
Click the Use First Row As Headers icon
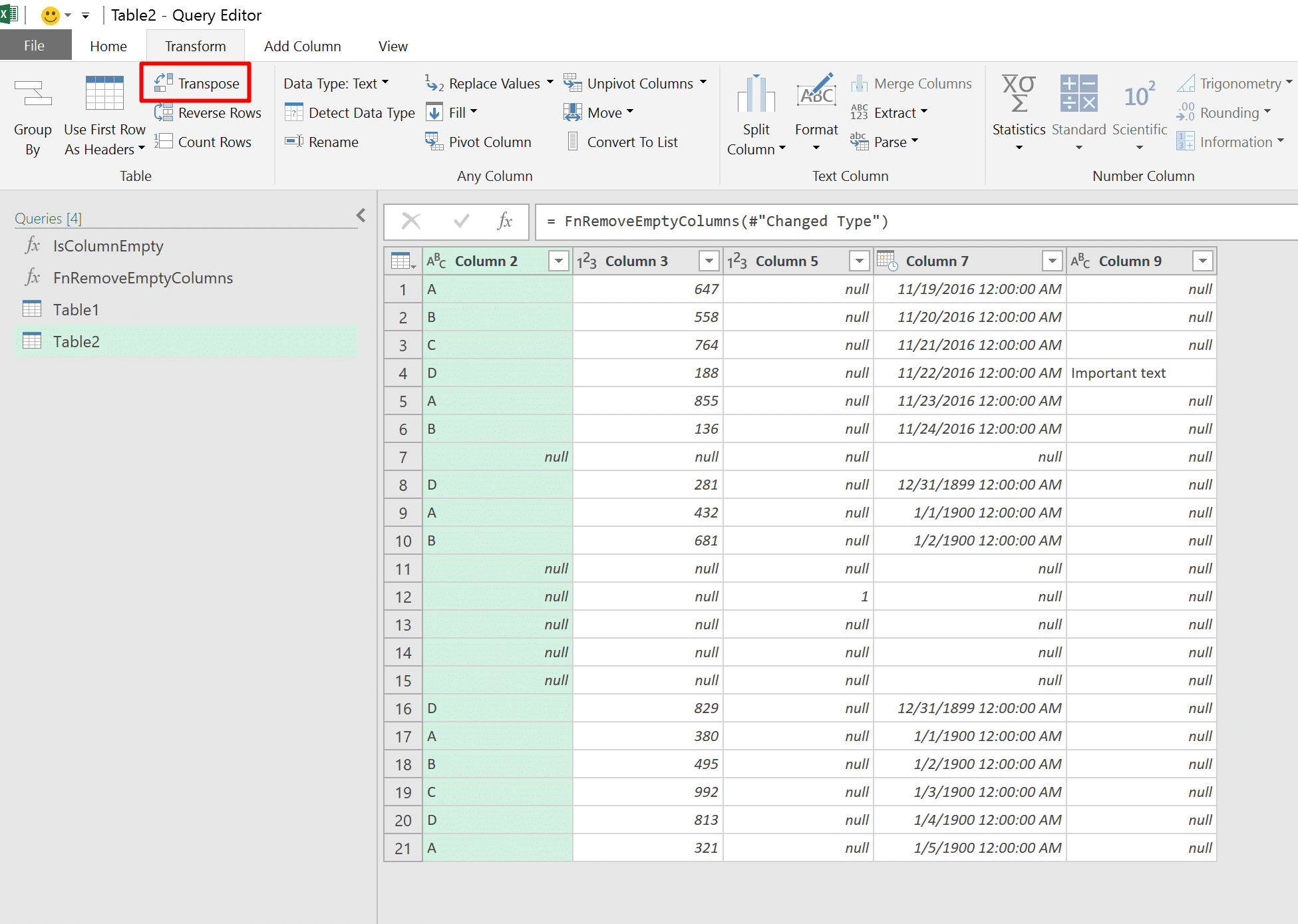point(104,93)
